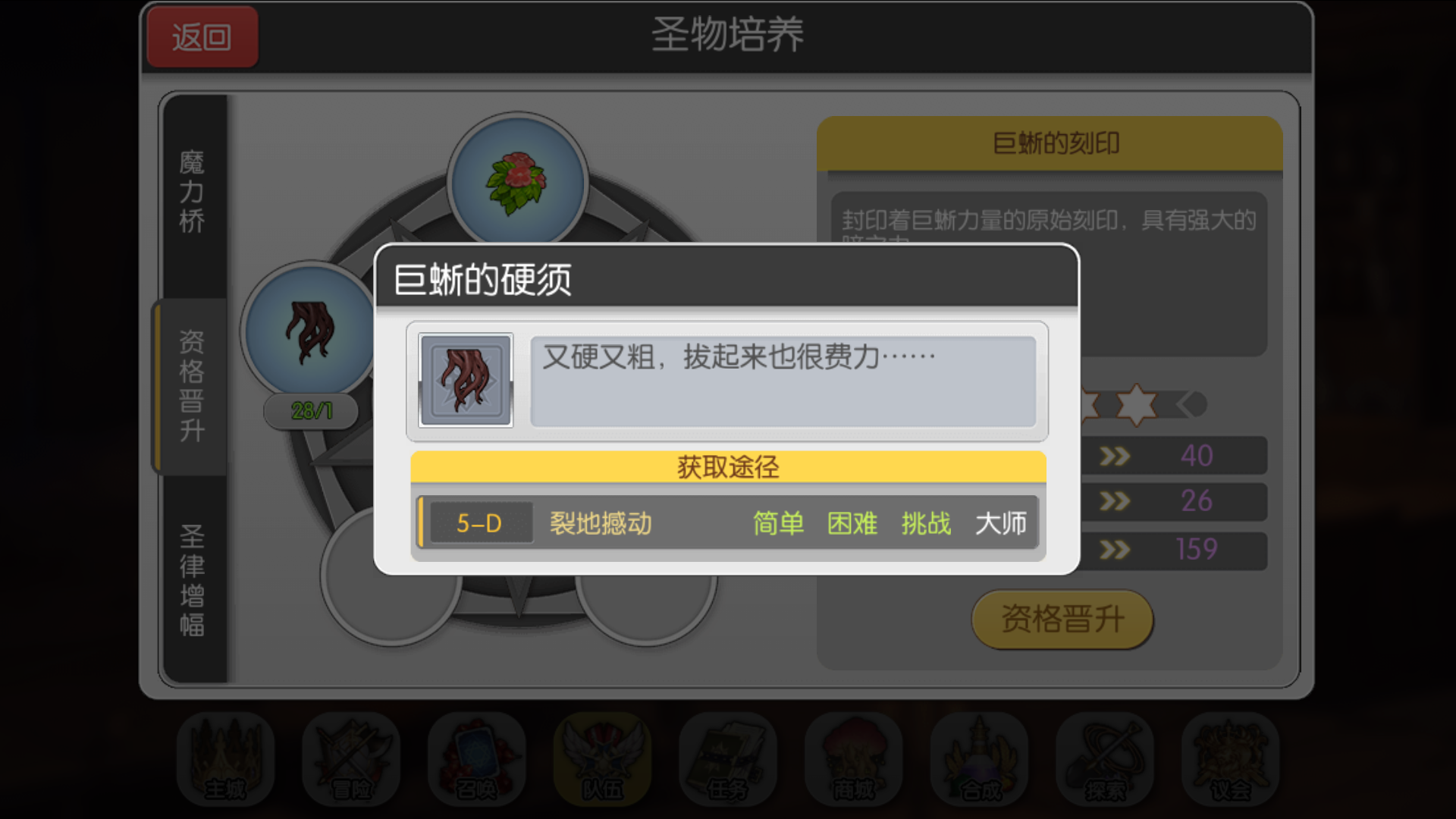The height and width of the screenshot is (819, 1456).
Task: Open the 探索 explore icon
Action: click(x=1105, y=759)
